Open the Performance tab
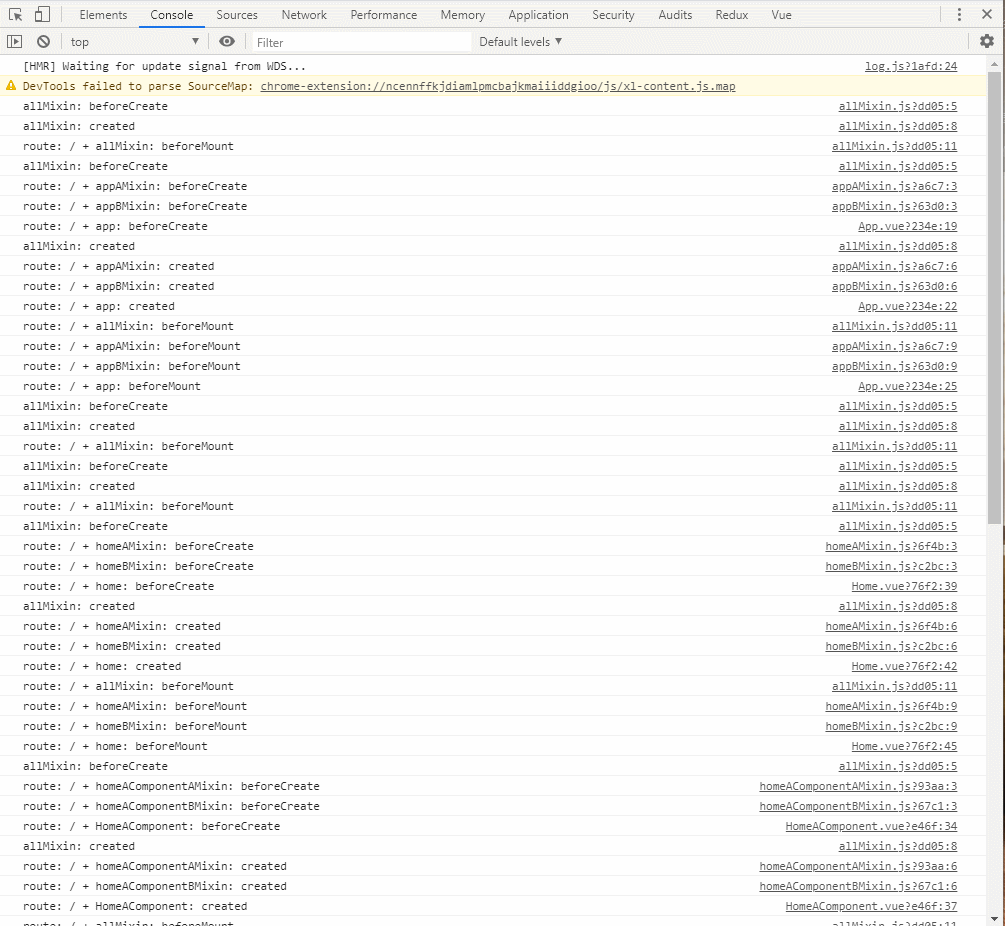 click(x=383, y=15)
